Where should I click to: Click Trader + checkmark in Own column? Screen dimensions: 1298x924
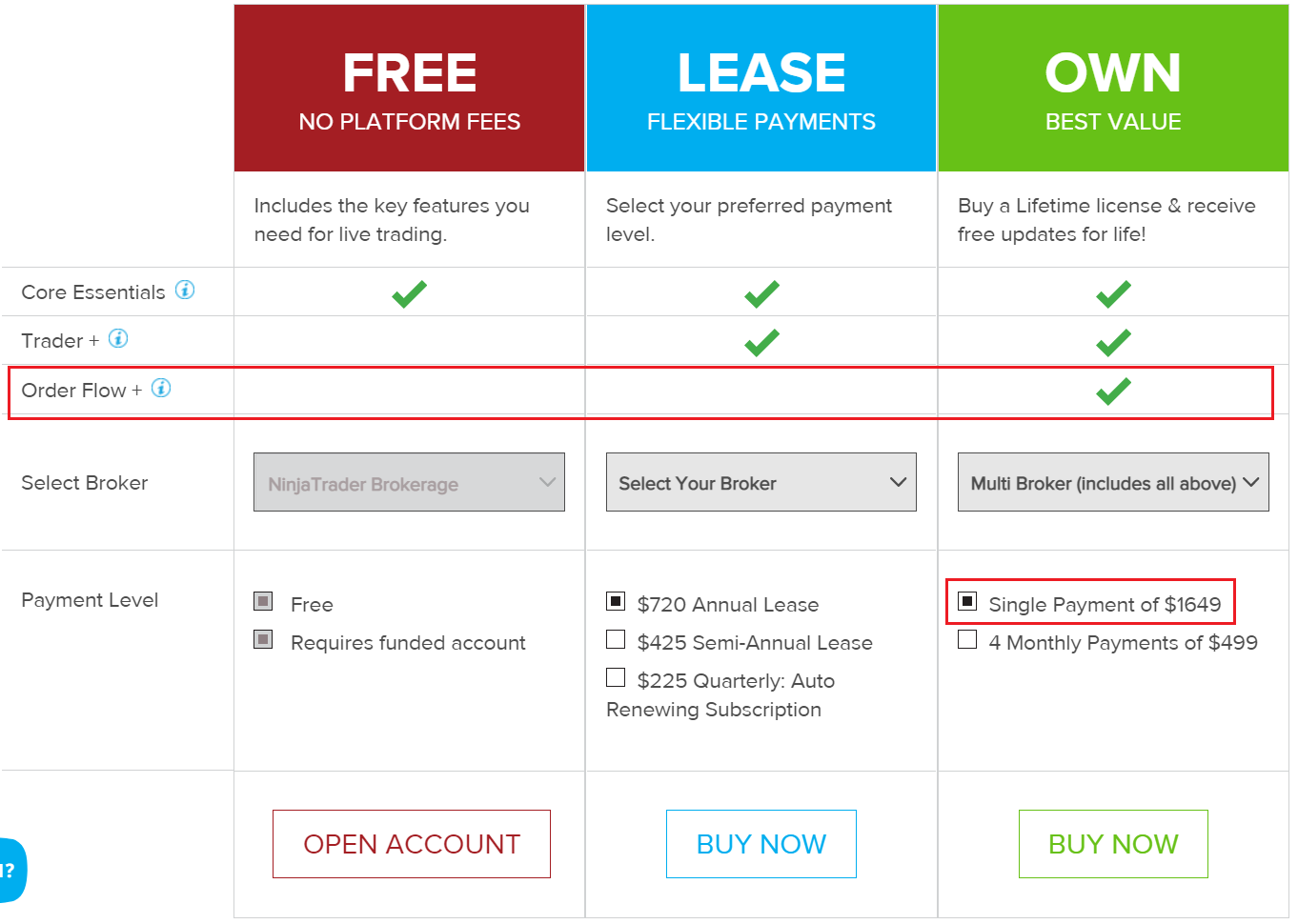pos(1113,342)
